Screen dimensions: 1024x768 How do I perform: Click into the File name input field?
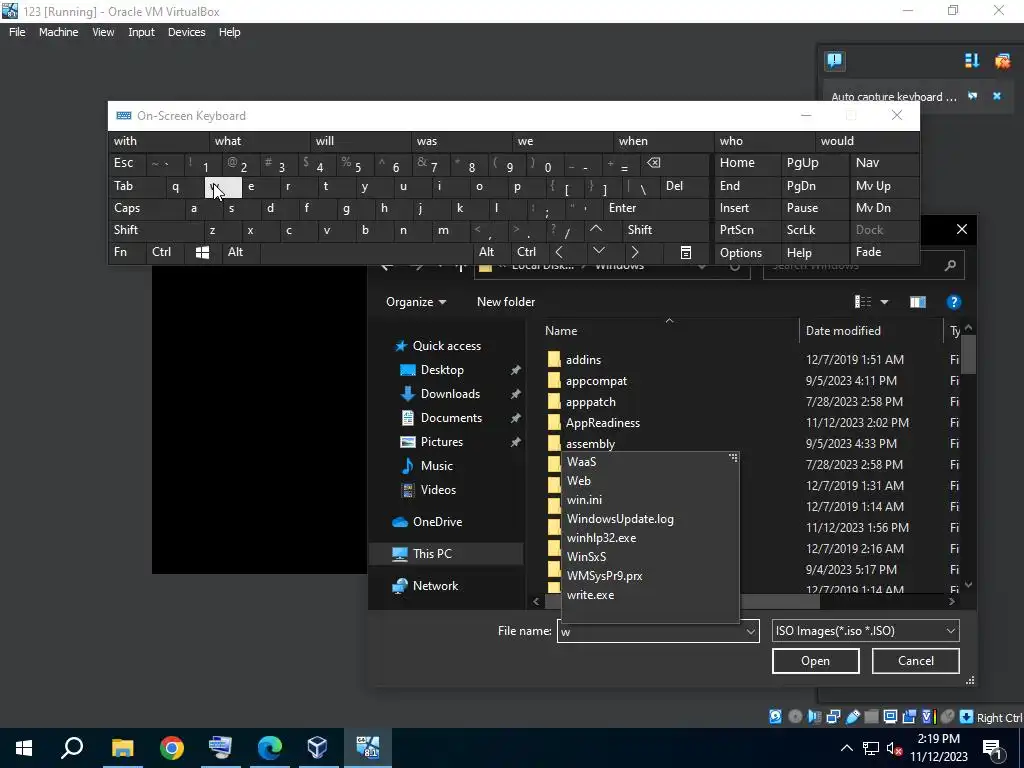pyautogui.click(x=650, y=631)
